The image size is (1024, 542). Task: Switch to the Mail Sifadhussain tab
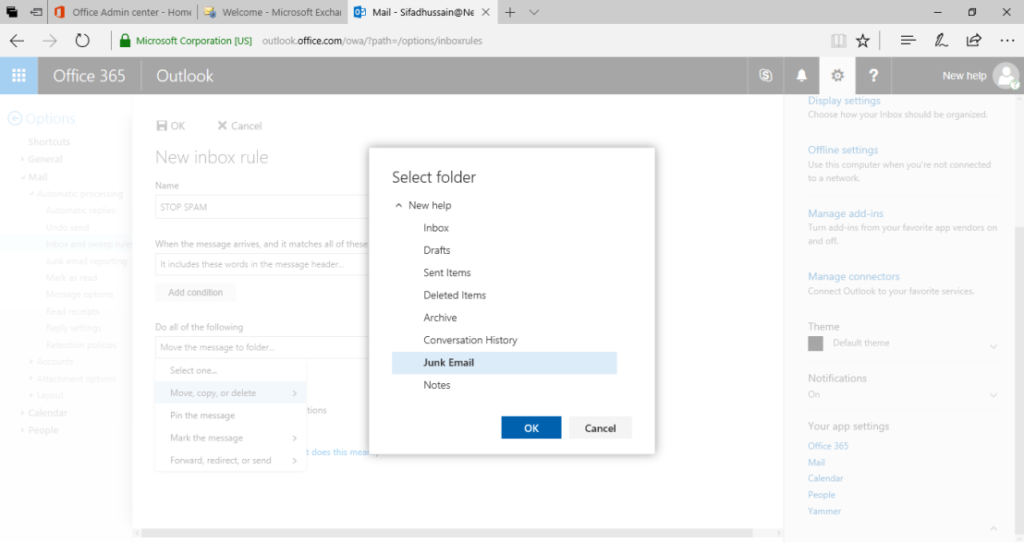pyautogui.click(x=423, y=12)
